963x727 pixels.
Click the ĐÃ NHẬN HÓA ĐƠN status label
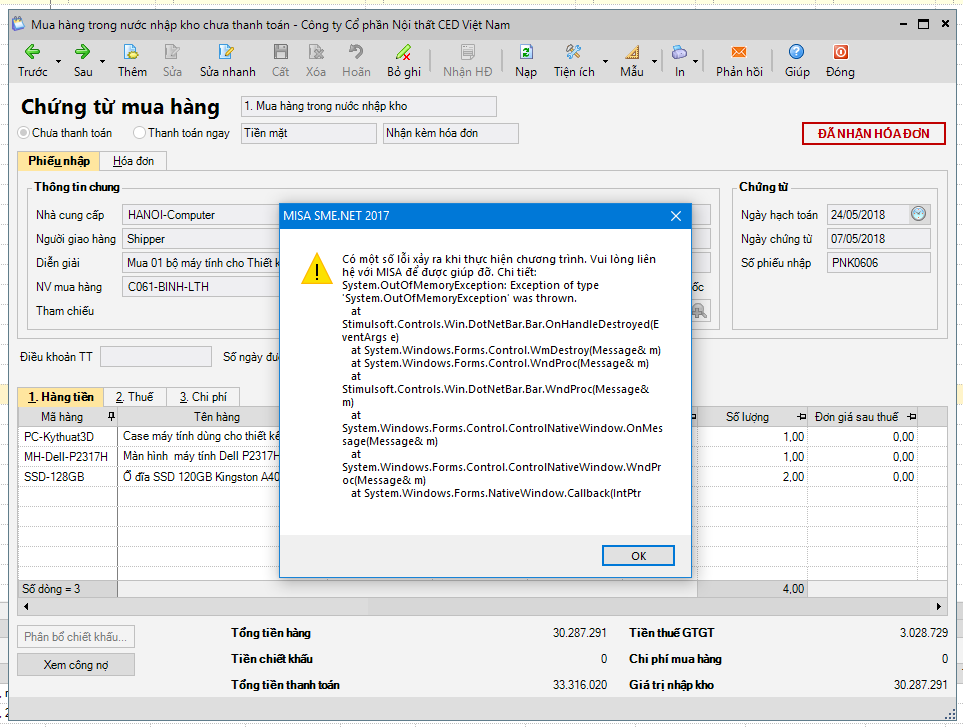coord(873,133)
